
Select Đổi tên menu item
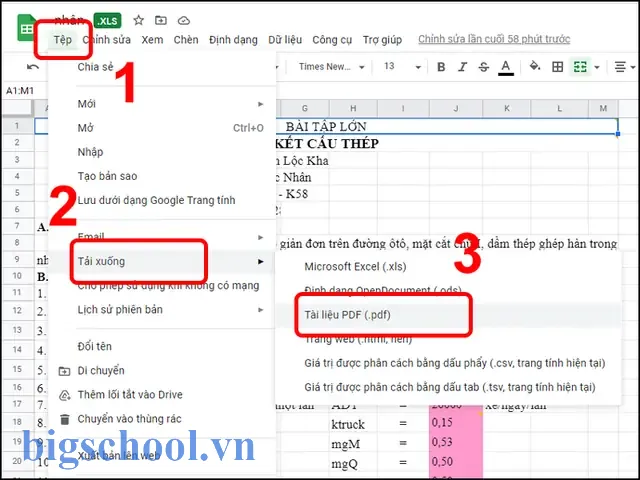[162, 346]
